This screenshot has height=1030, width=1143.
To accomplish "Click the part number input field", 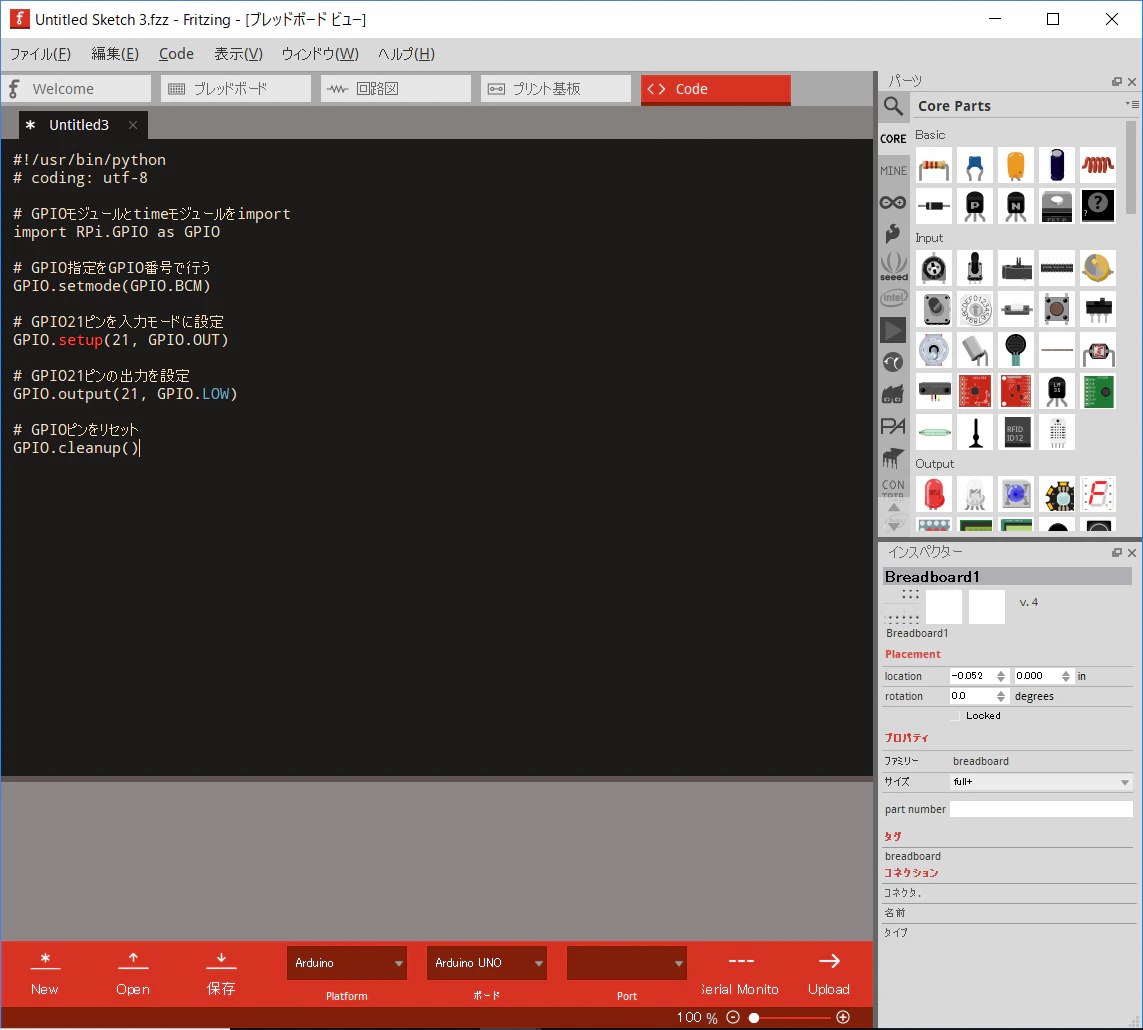I will click(x=1041, y=809).
